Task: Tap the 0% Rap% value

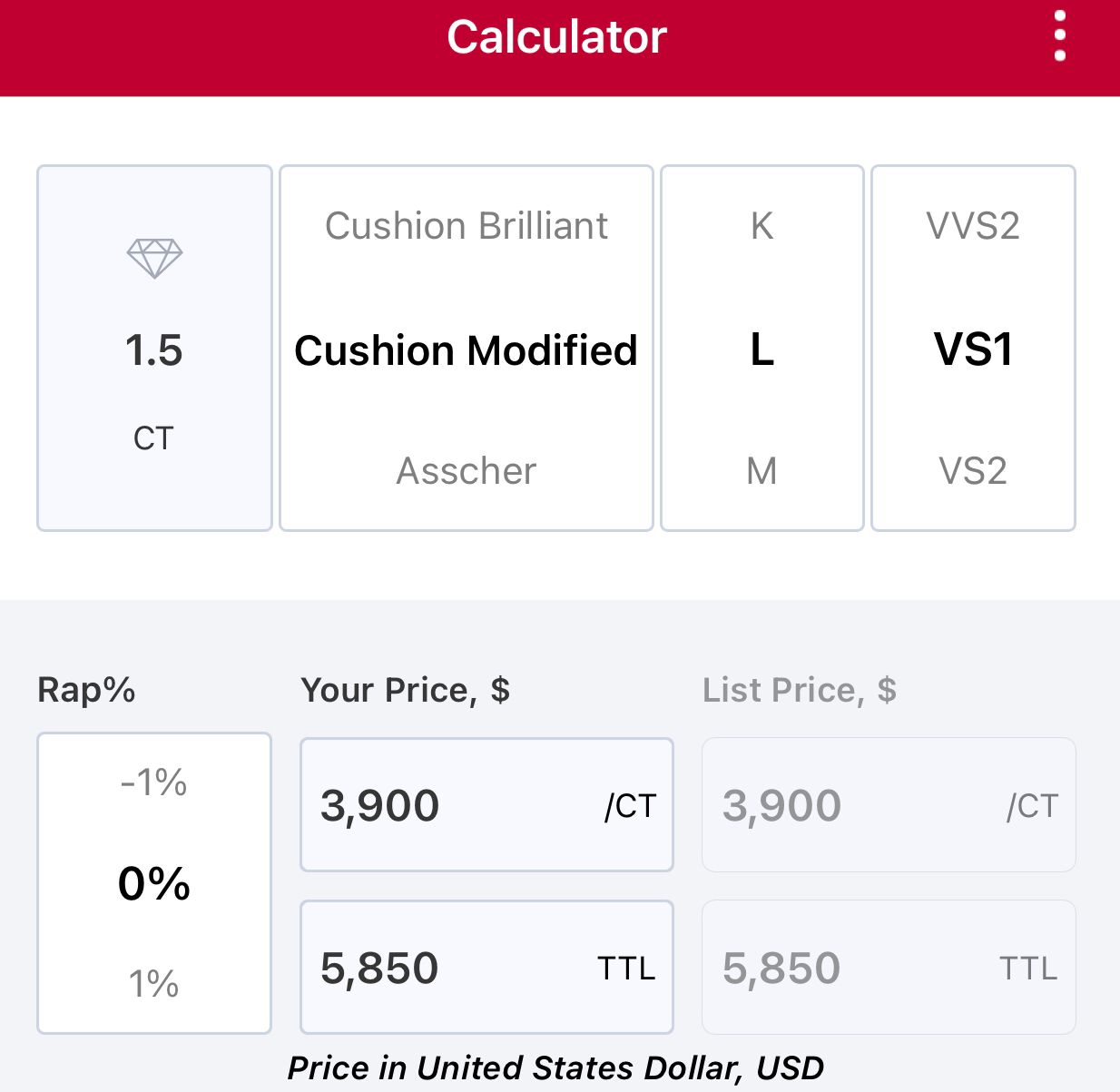Action: [154, 884]
